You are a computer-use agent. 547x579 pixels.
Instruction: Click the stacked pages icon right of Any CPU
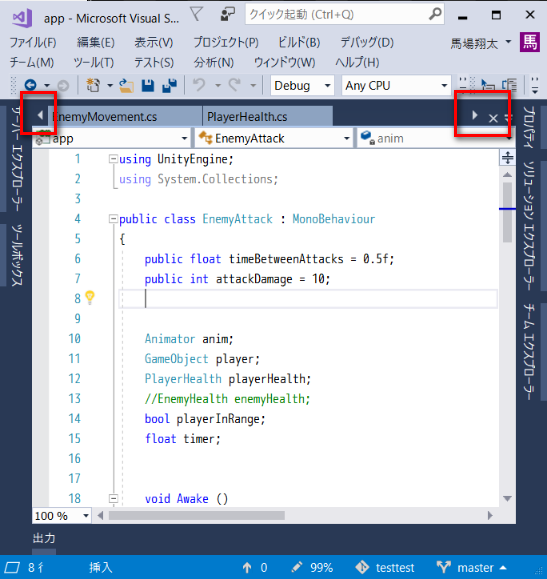(509, 85)
